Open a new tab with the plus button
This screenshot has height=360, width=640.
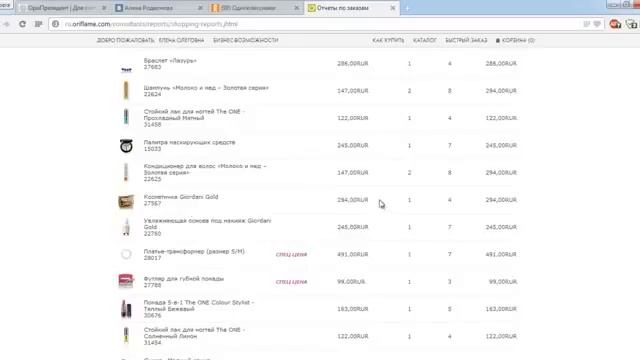(407, 8)
